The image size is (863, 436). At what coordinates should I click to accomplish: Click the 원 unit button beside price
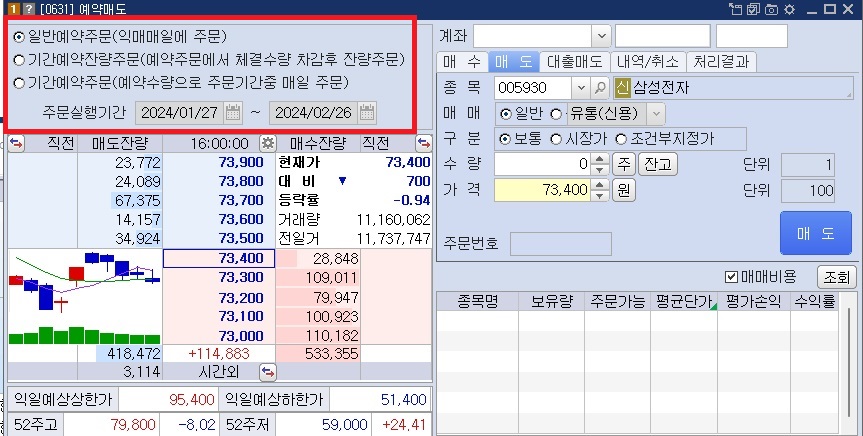click(624, 190)
